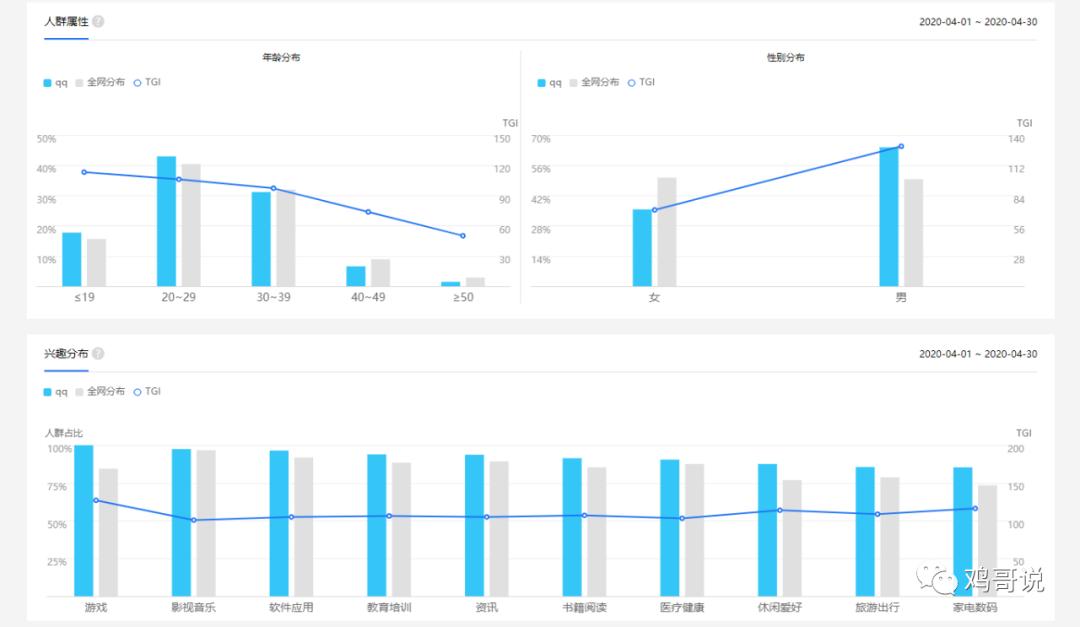Click the 20~29 age axis label
The image size is (1080, 627).
(x=178, y=297)
